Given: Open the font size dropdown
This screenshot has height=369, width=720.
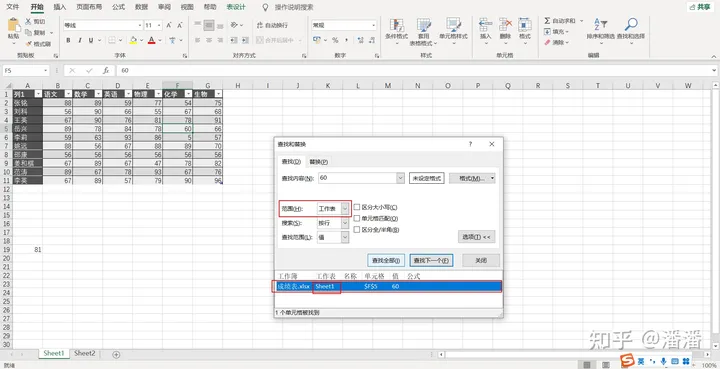Looking at the screenshot, I should pyautogui.click(x=159, y=25).
